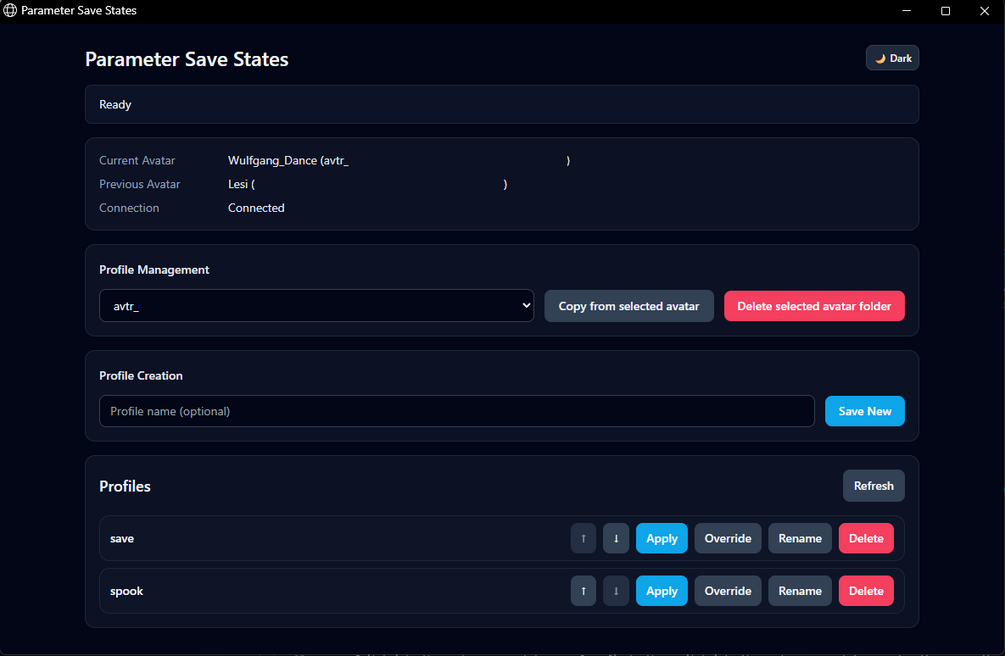
Task: Select the Wulfgang_Dance current avatar text
Action: click(399, 160)
